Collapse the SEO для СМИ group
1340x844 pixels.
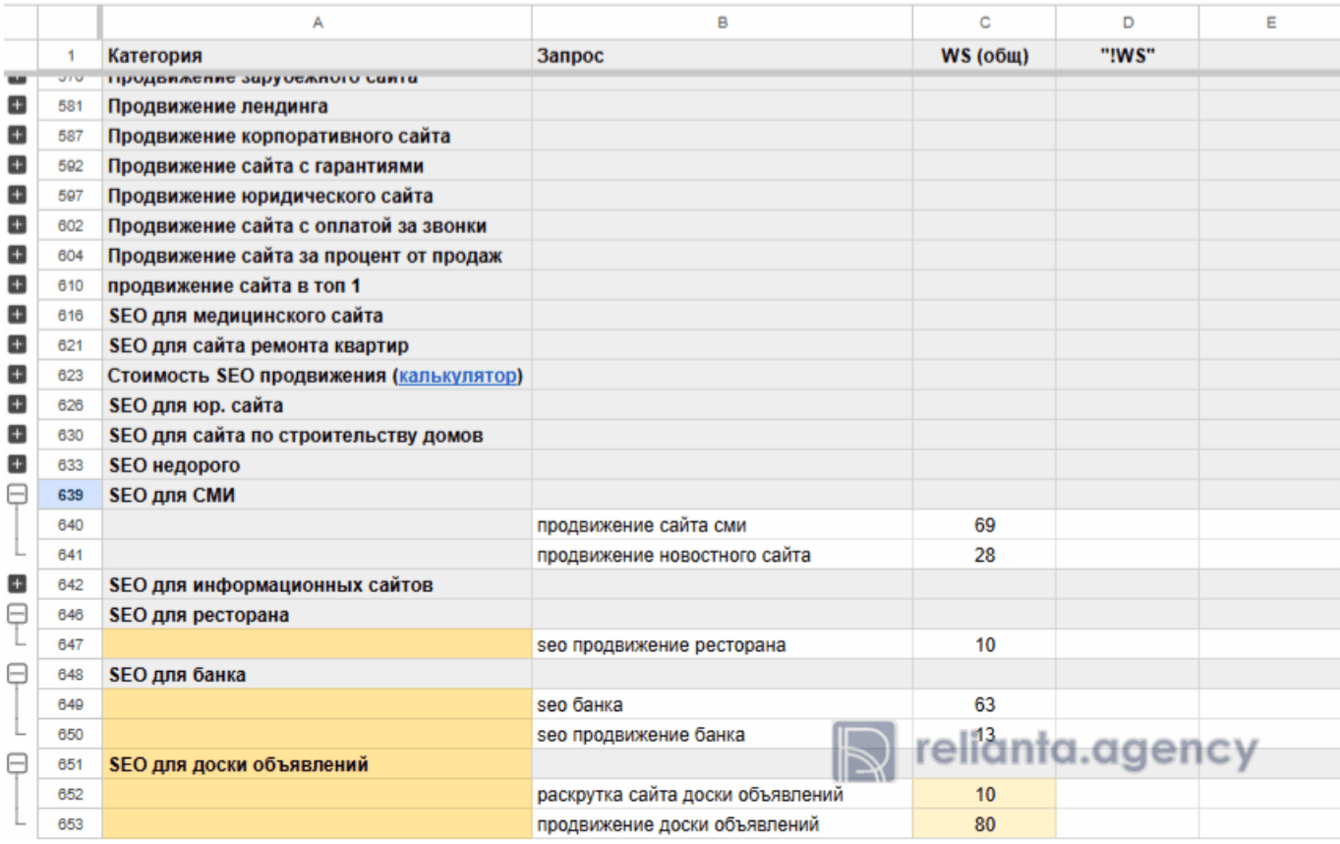[16, 494]
